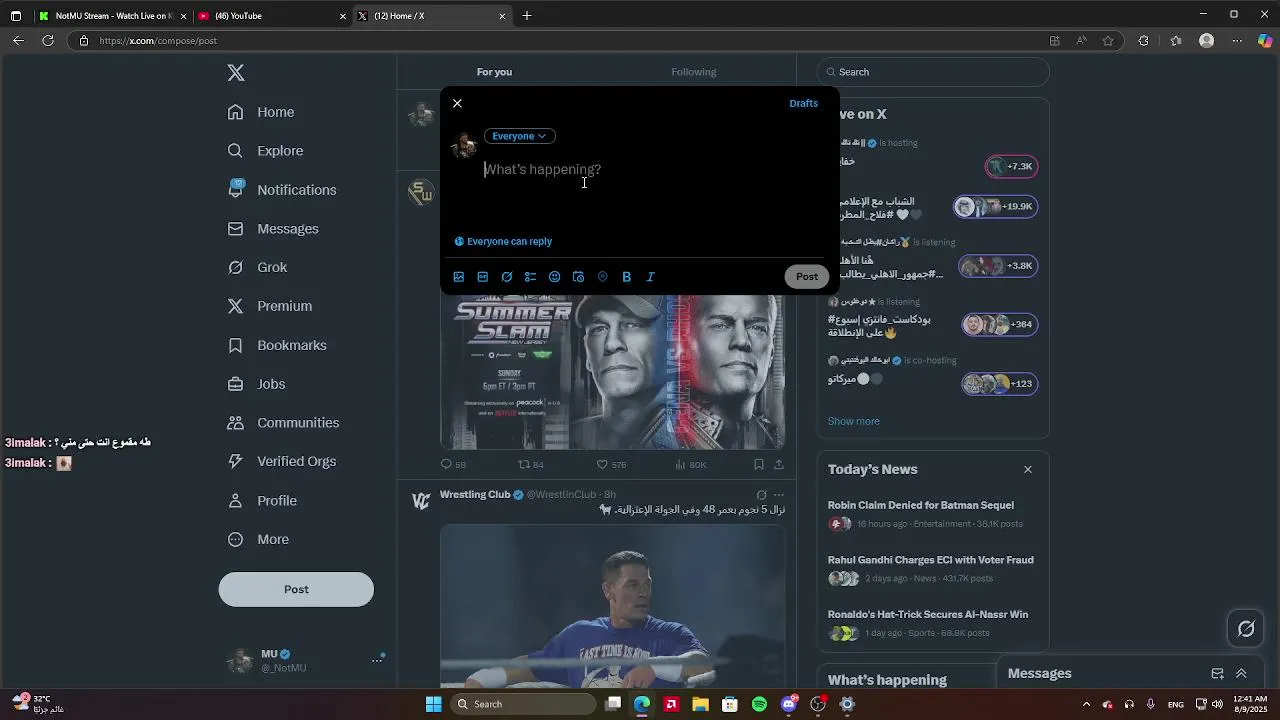Viewport: 1280px width, 720px height.
Task: Compose new message in Messages drawer
Action: tap(1217, 674)
